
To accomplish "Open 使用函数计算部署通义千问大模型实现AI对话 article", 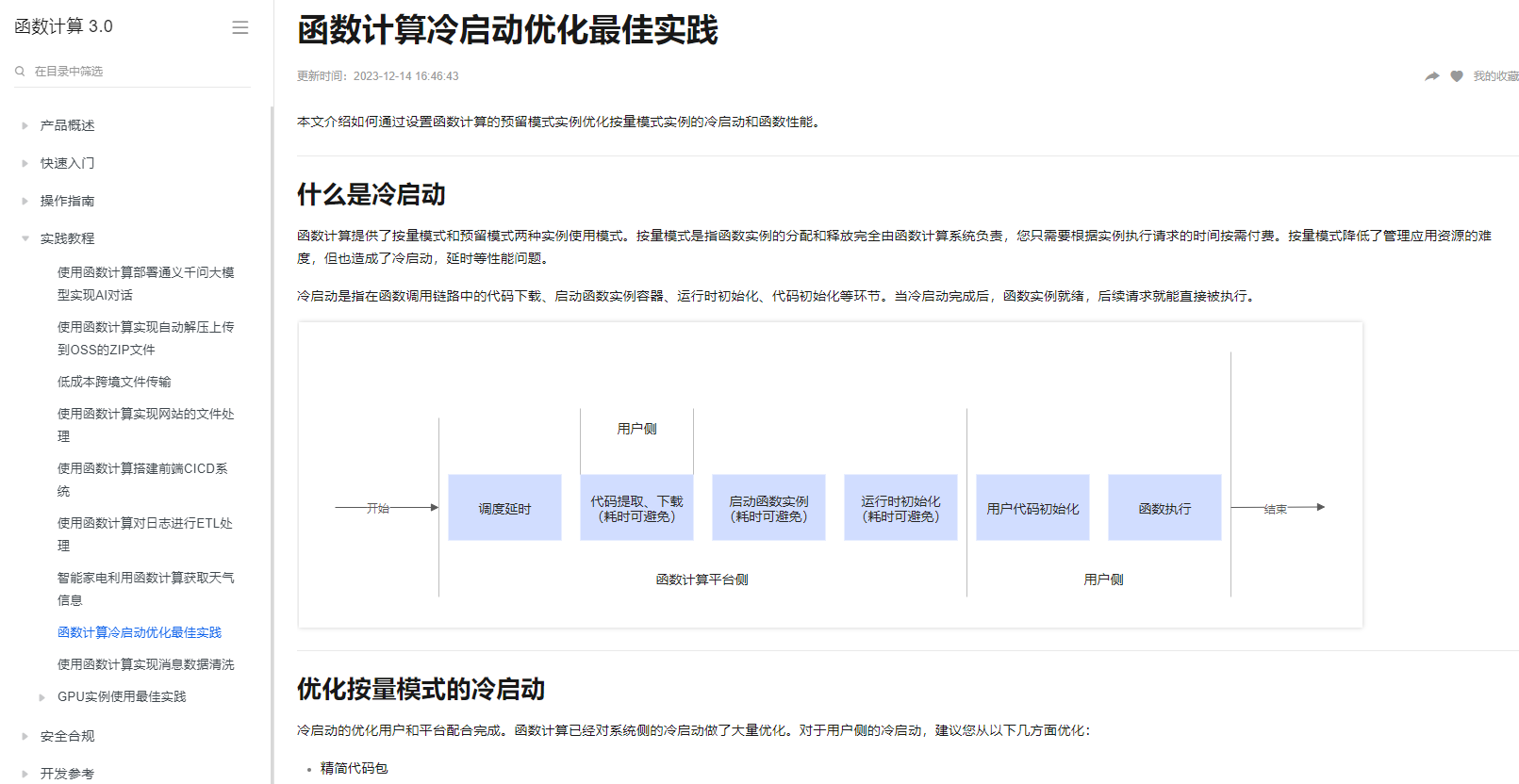I will coord(145,284).
